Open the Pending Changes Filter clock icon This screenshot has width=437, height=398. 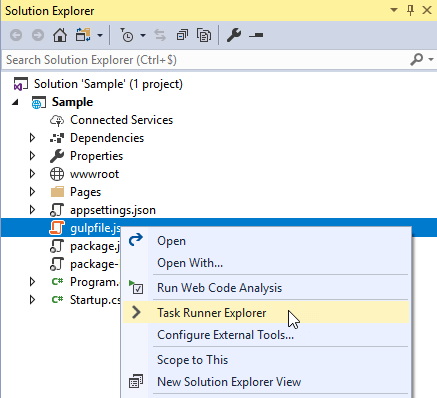point(127,35)
